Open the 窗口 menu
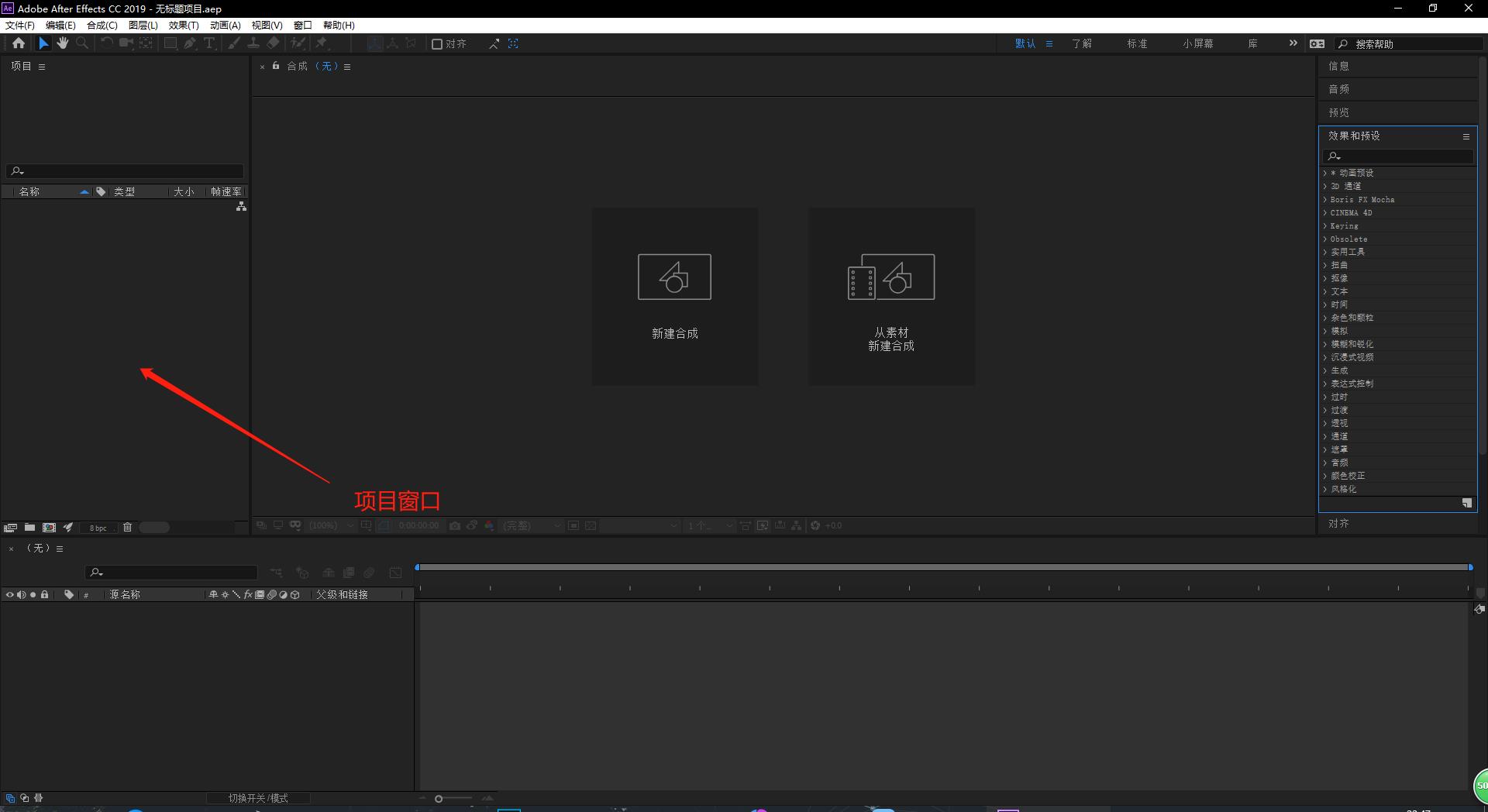This screenshot has height=812, width=1488. (x=303, y=25)
